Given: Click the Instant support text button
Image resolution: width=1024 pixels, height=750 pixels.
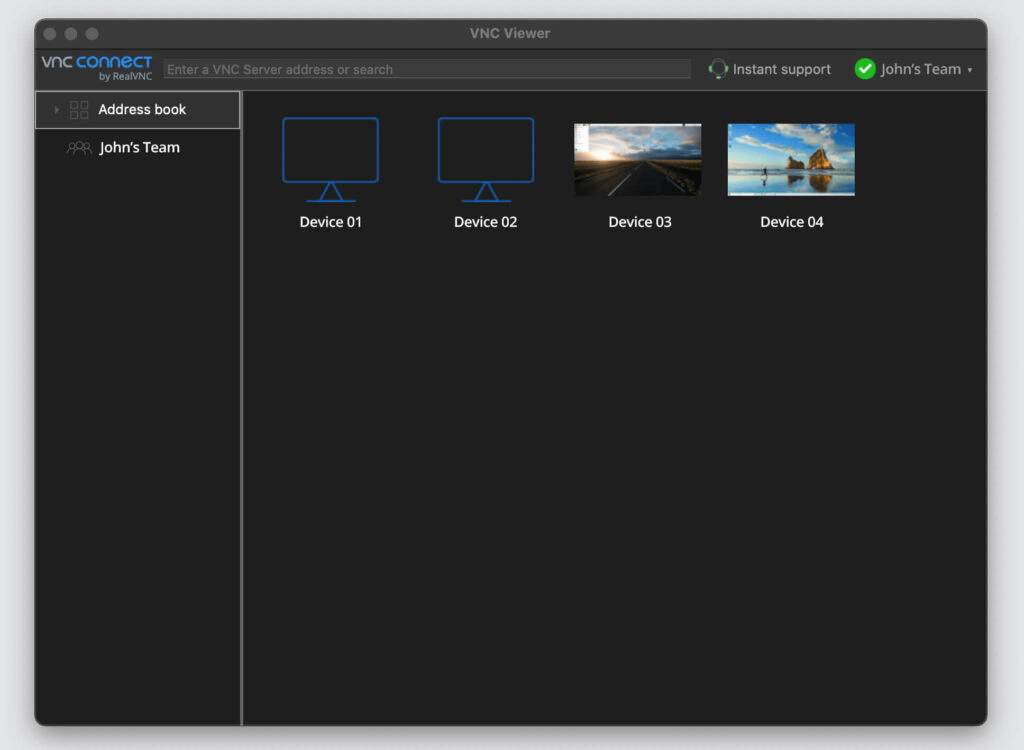Looking at the screenshot, I should (781, 69).
